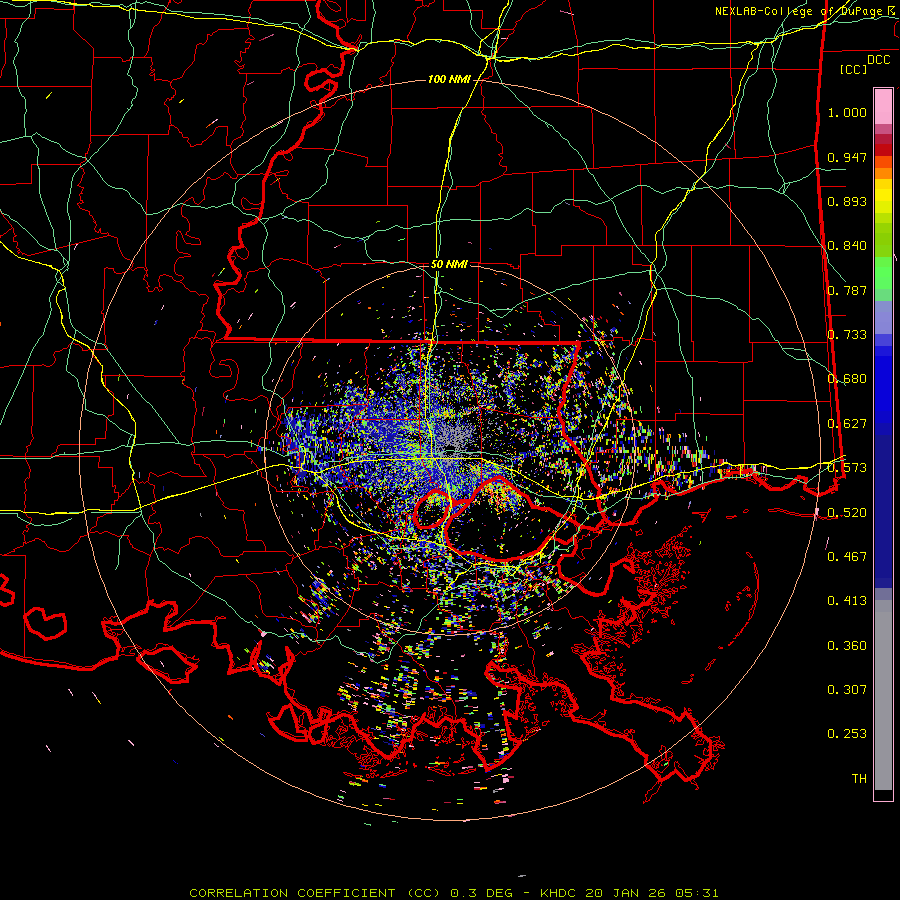The image size is (900, 900).
Task: Pick the red segment of the color bar
Action: pyautogui.click(x=883, y=150)
